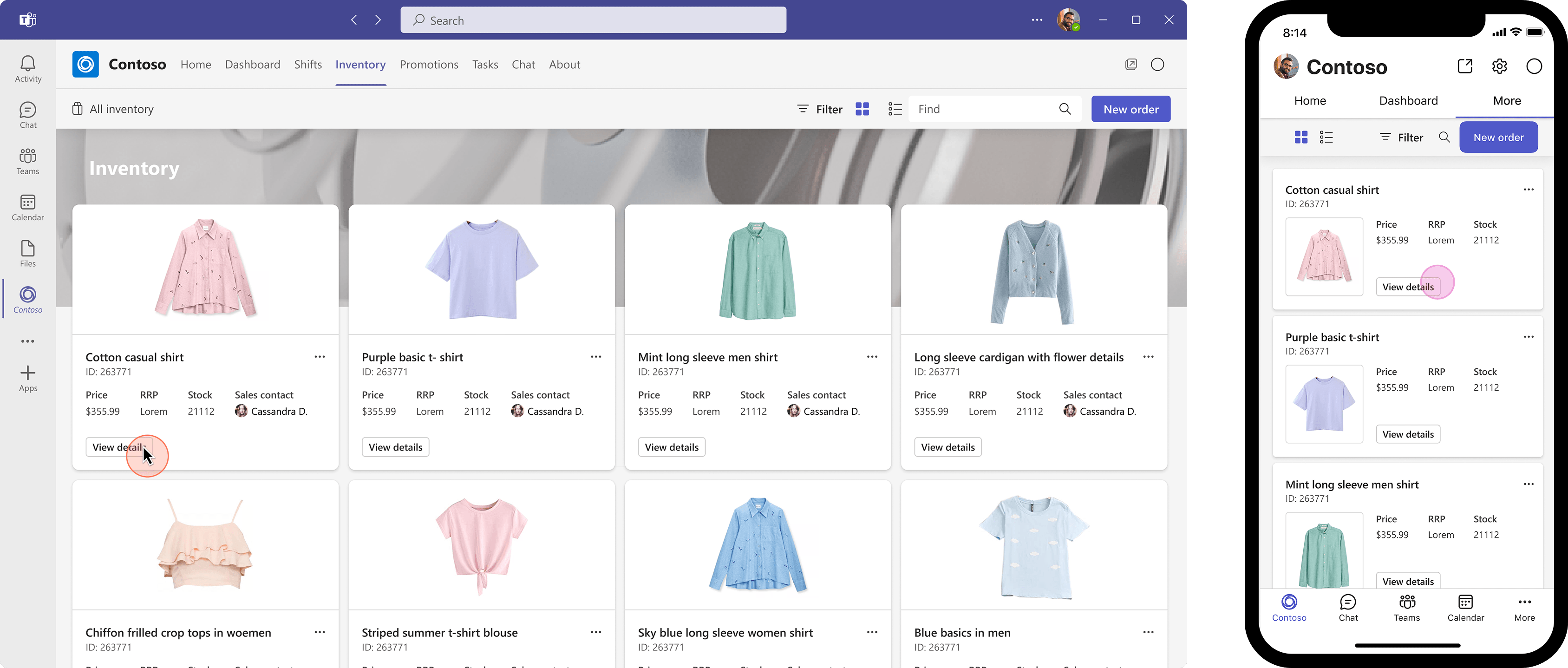This screenshot has width=1568, height=668.
Task: Expand more apps ellipsis in Teams sidebar
Action: (28, 341)
